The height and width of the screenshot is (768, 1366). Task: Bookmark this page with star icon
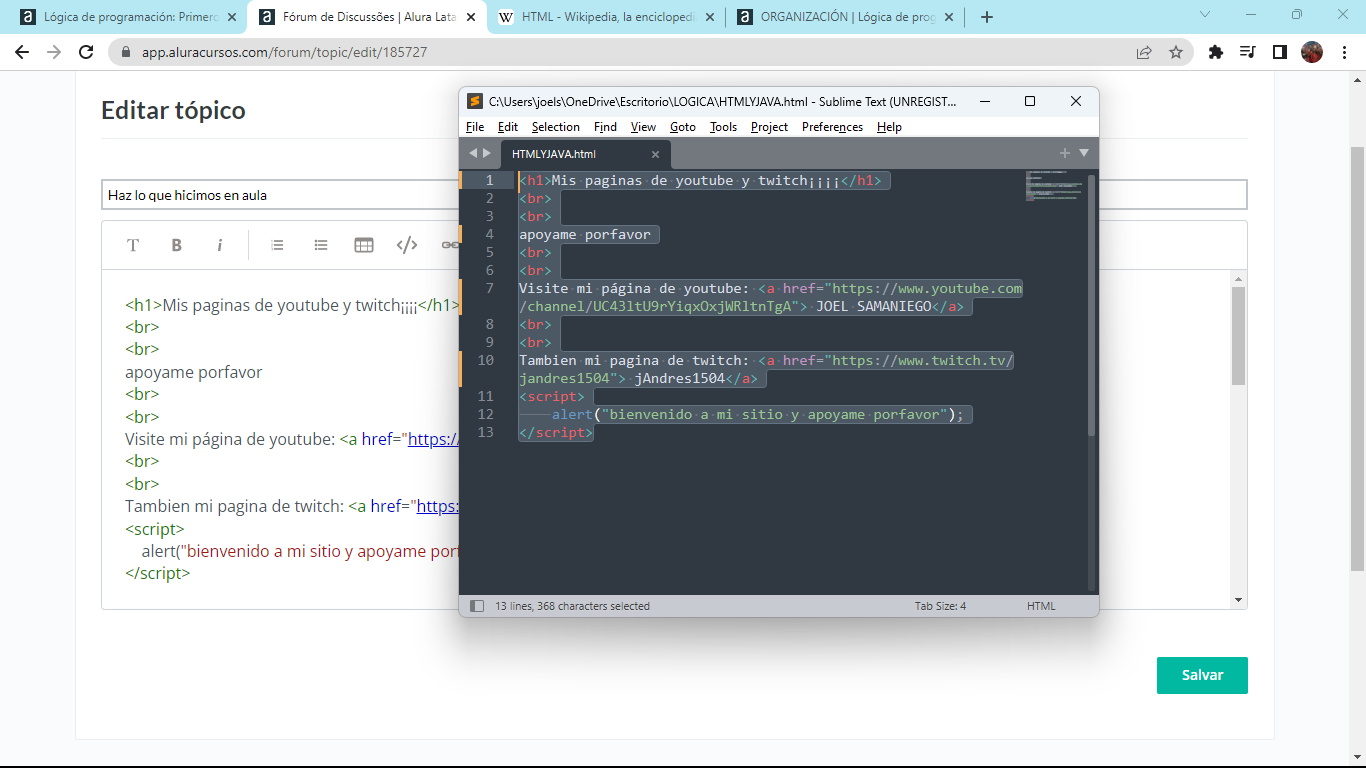(x=1176, y=52)
